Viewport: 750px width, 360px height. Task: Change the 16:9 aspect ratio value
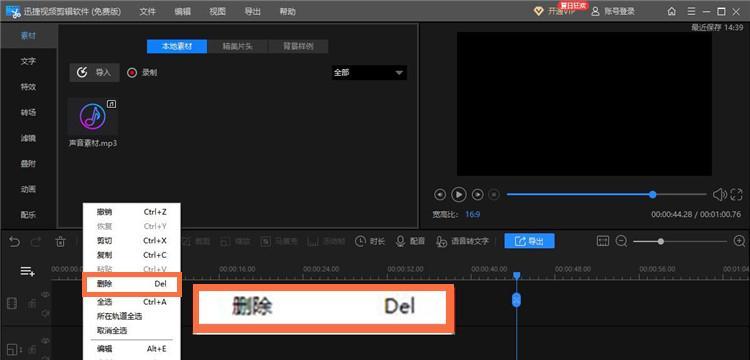(x=473, y=214)
